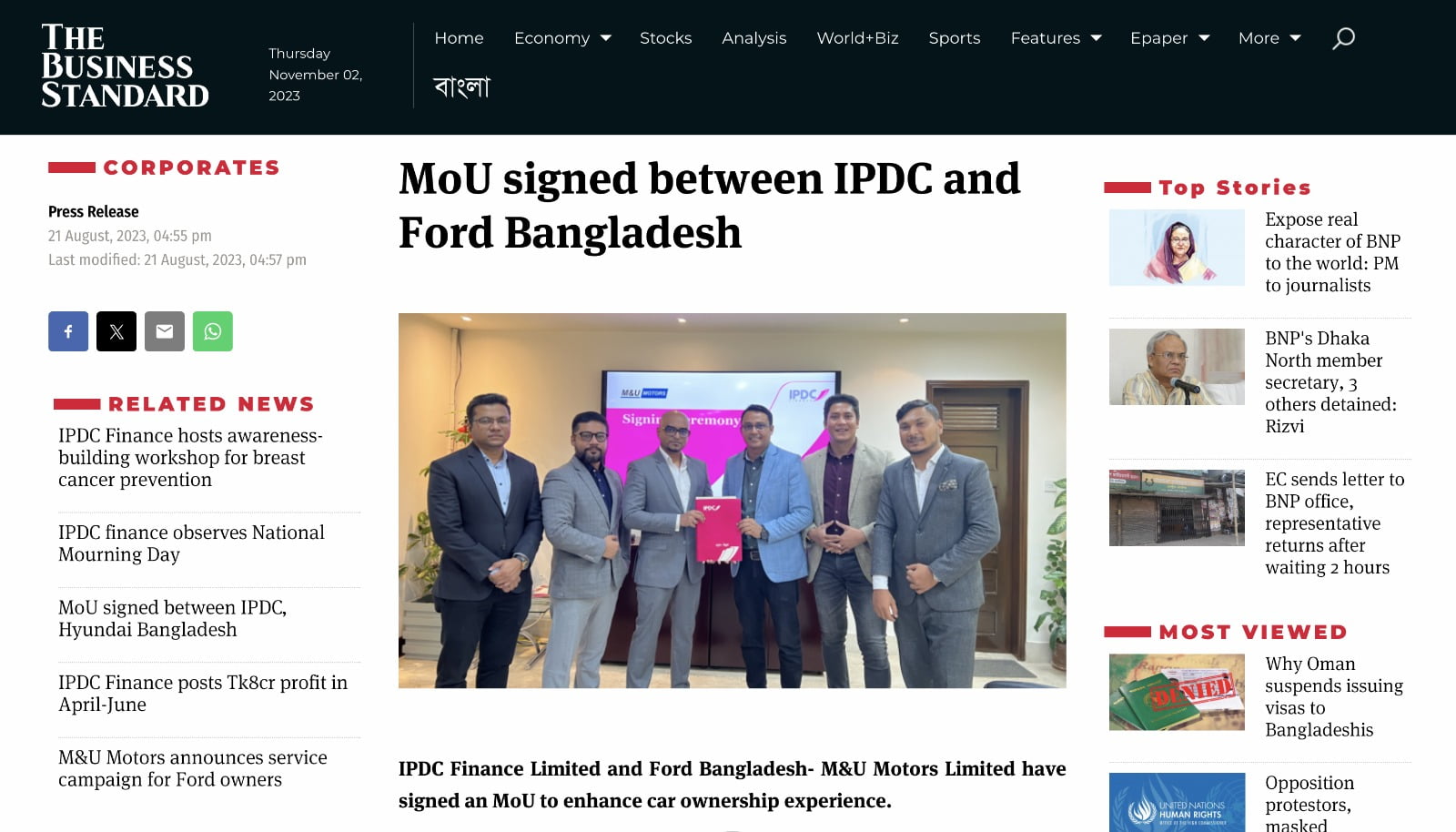Open the Sports section
The image size is (1456, 832).
tap(955, 38)
